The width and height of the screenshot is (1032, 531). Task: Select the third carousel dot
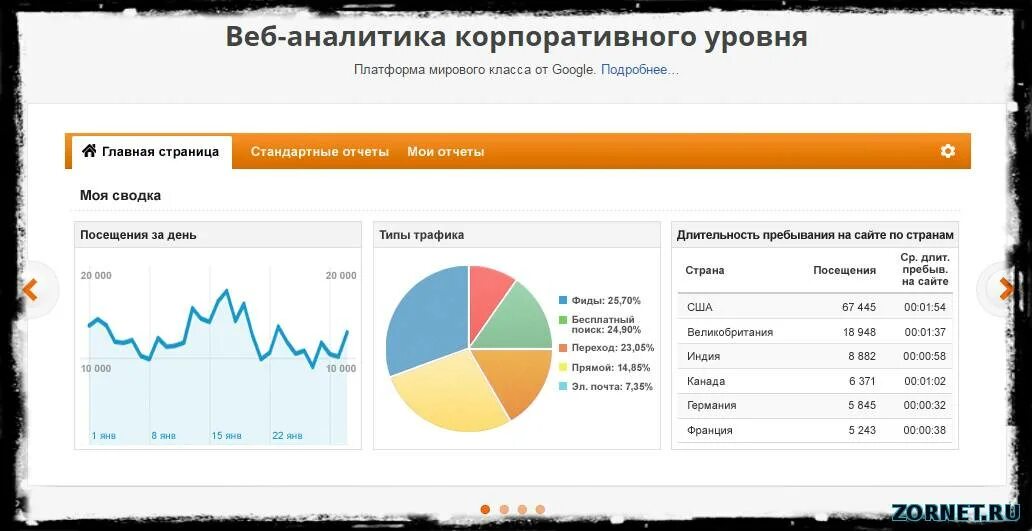[x=522, y=509]
